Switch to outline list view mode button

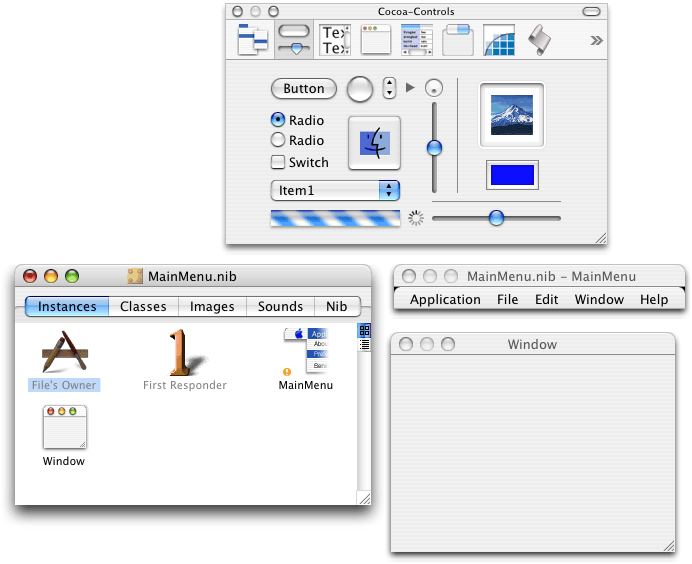(x=364, y=345)
